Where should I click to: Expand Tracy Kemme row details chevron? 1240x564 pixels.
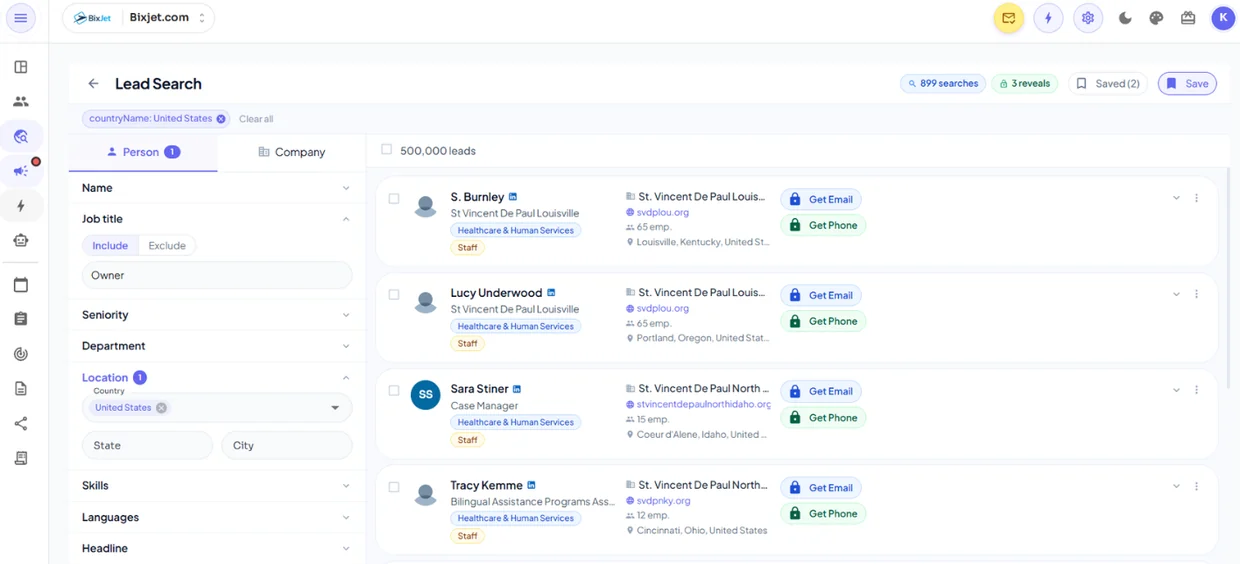coord(1176,486)
